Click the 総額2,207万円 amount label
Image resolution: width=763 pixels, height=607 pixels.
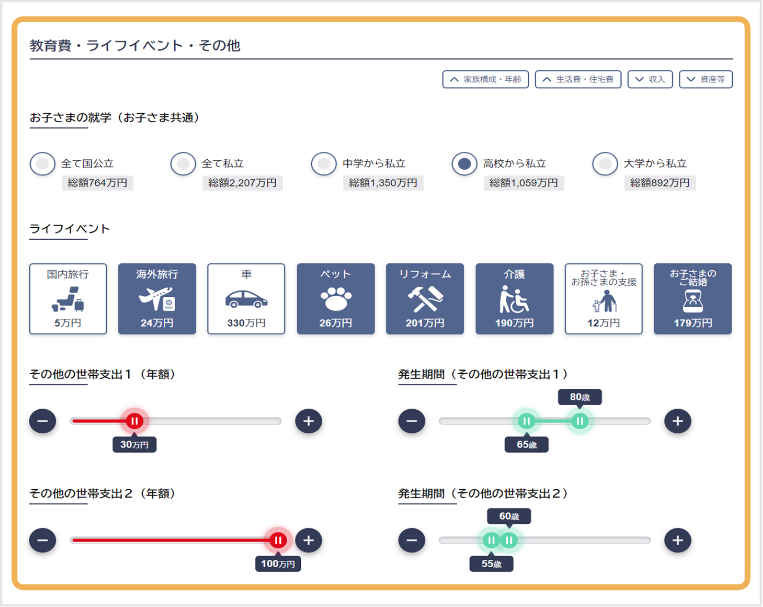[242, 183]
